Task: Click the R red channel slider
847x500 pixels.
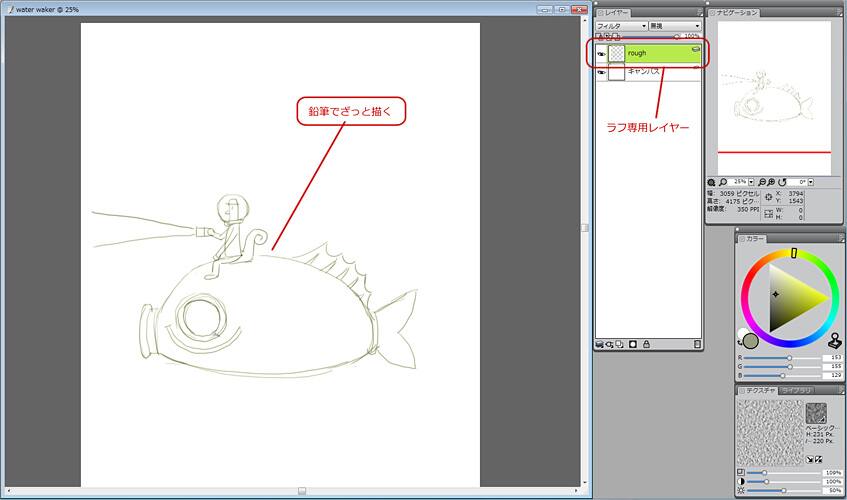Action: [x=780, y=357]
